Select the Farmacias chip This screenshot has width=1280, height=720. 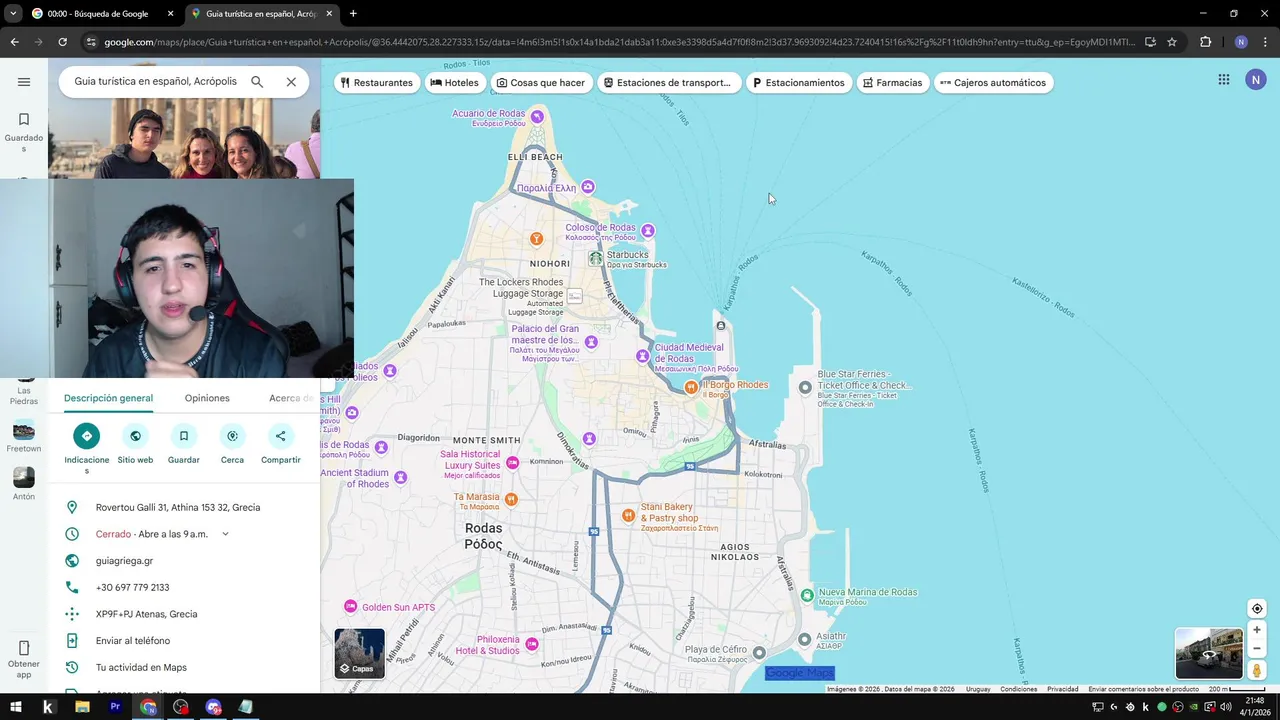[893, 83]
